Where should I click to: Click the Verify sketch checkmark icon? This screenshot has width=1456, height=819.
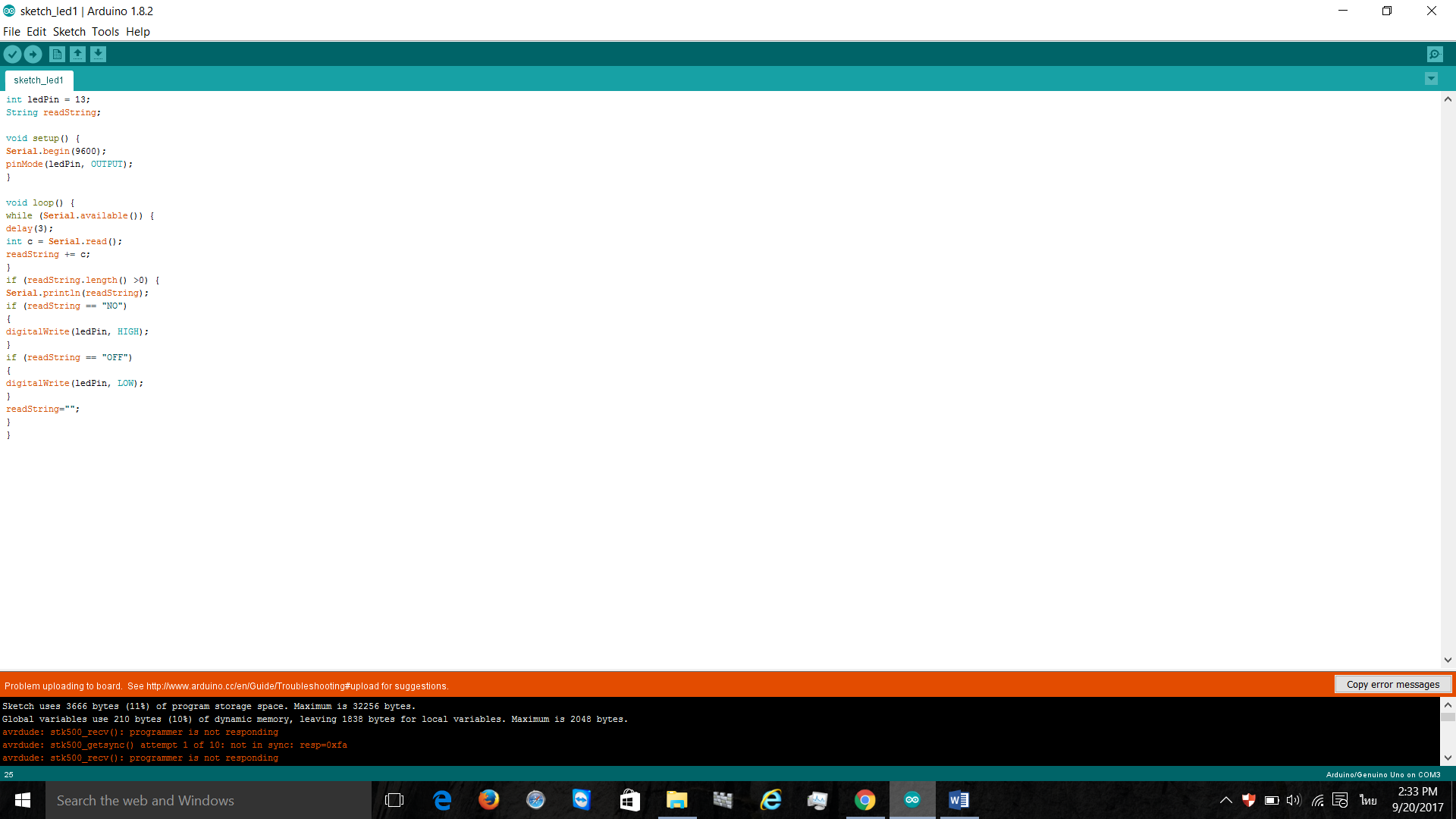pos(12,54)
